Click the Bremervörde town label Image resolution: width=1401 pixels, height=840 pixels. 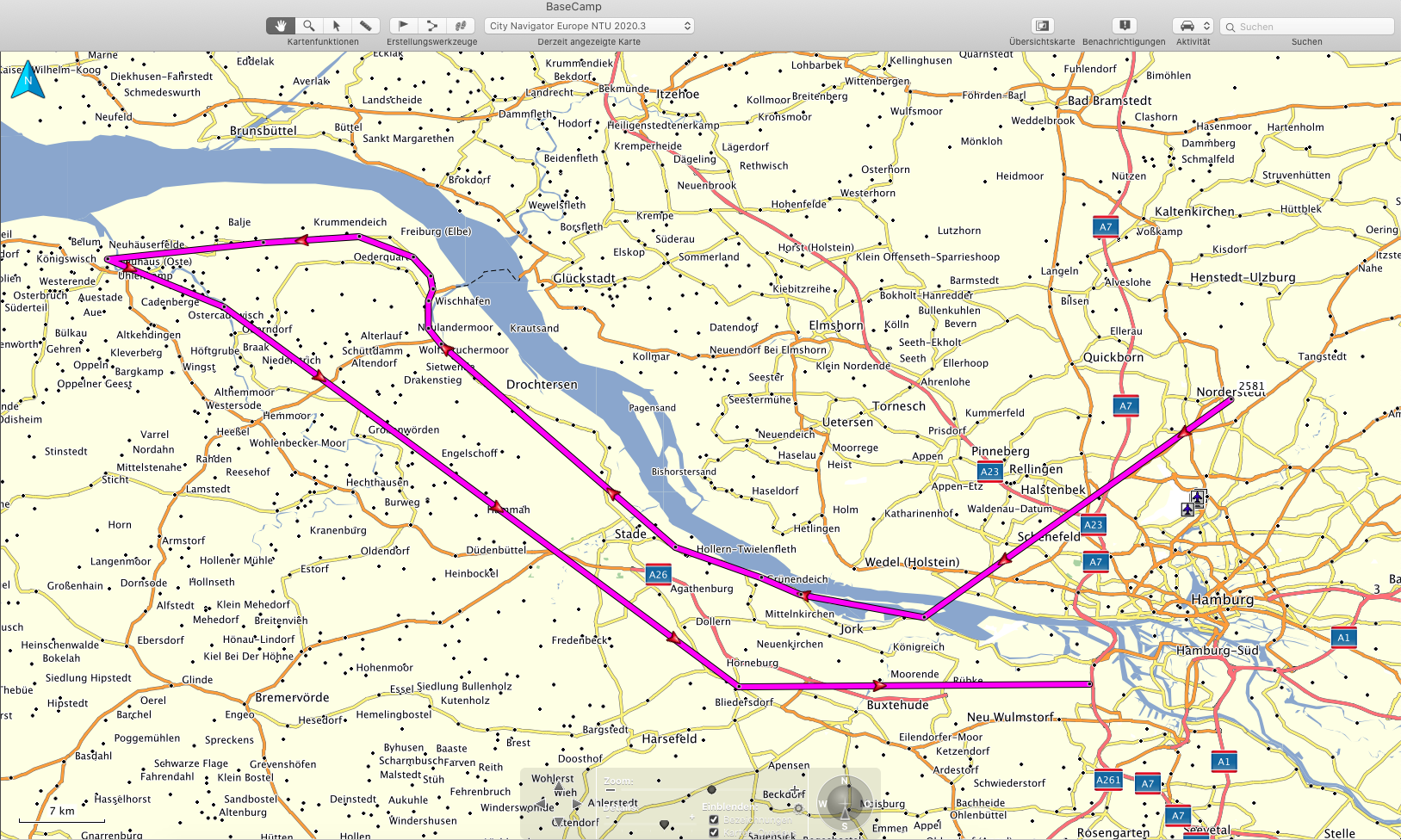coord(292,697)
